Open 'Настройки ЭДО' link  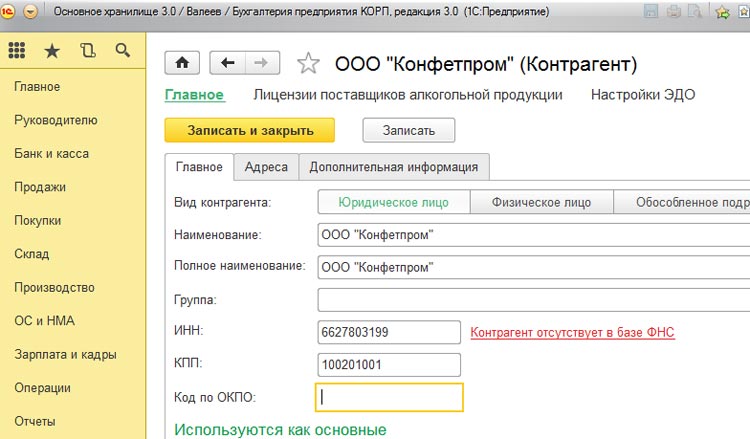(x=642, y=95)
